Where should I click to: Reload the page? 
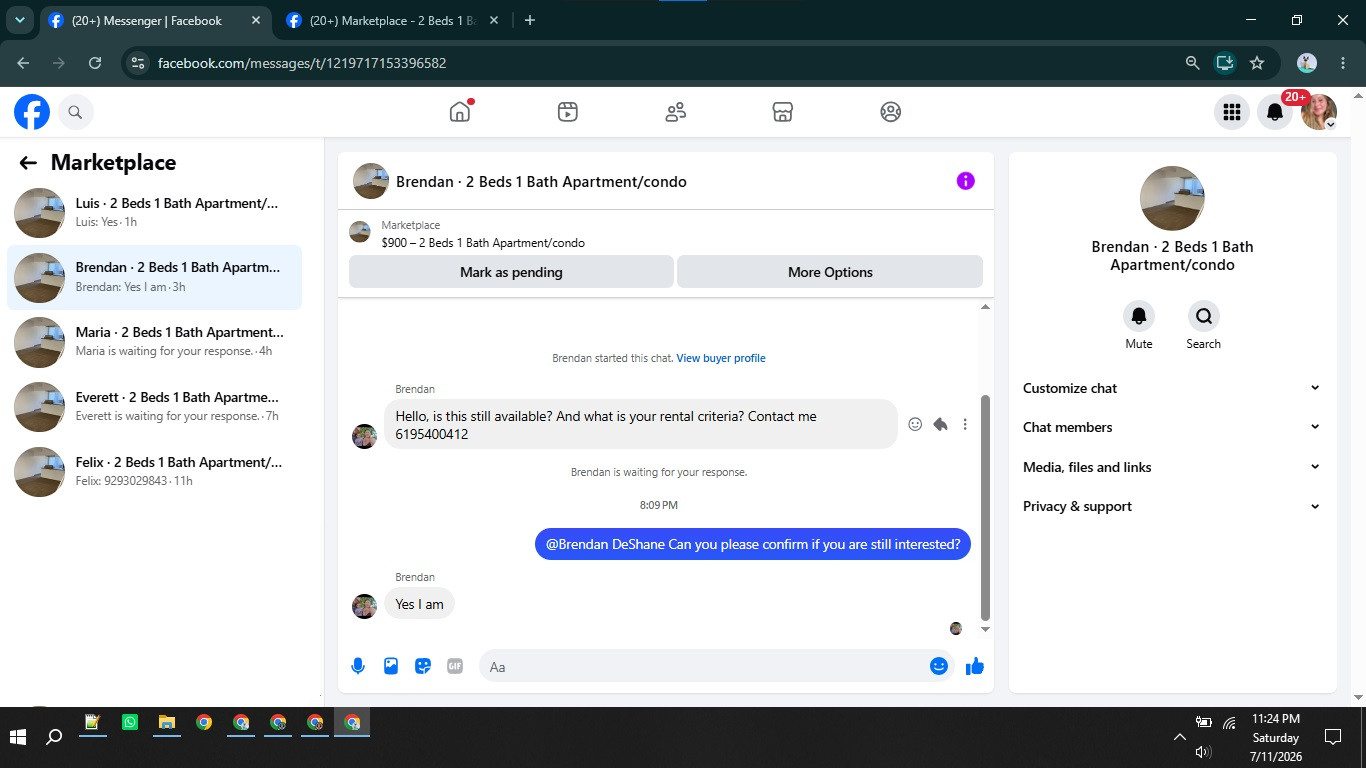[x=95, y=63]
